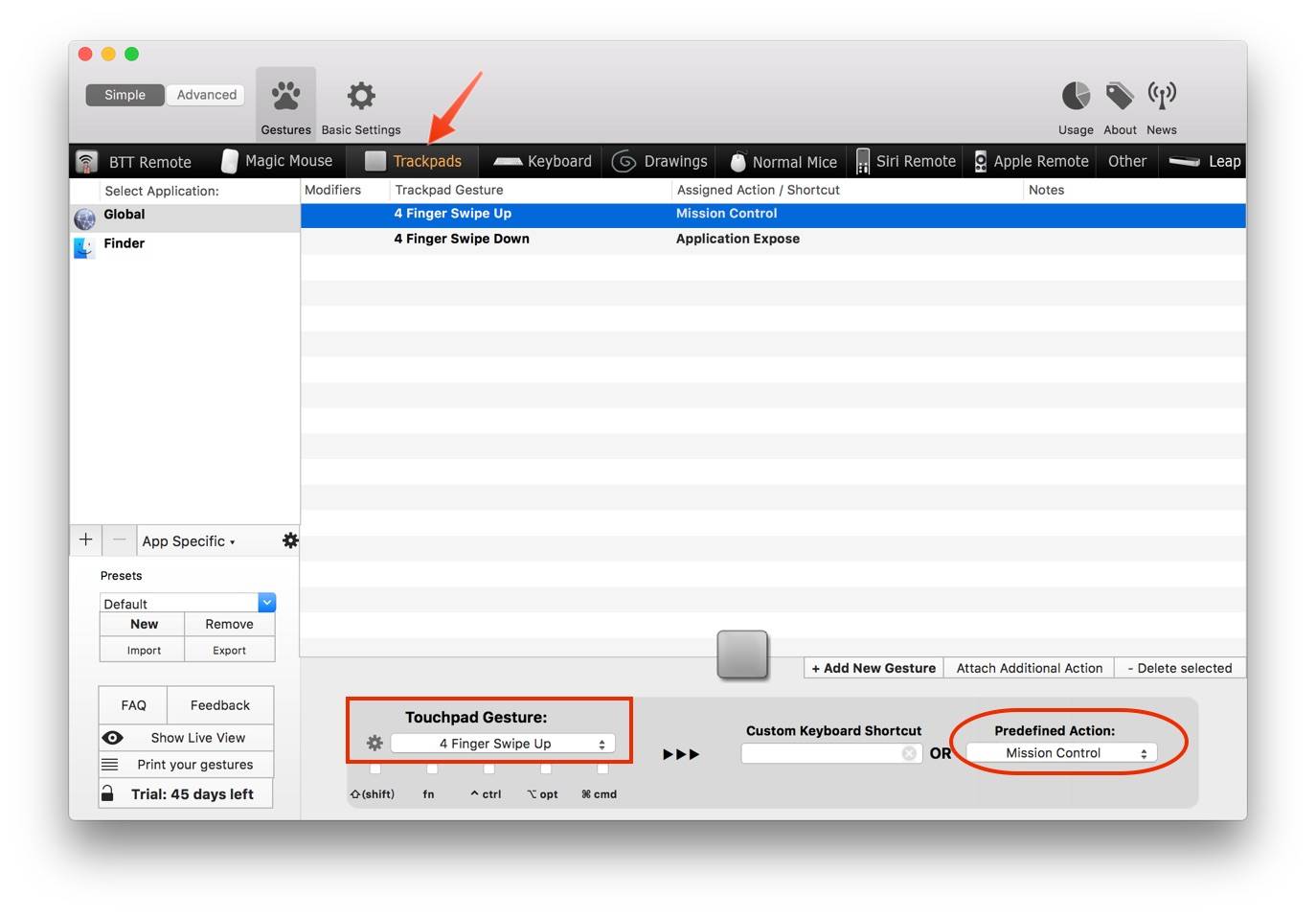This screenshot has height=918, width=1316.
Task: Click the New preset button
Action: coord(144,624)
